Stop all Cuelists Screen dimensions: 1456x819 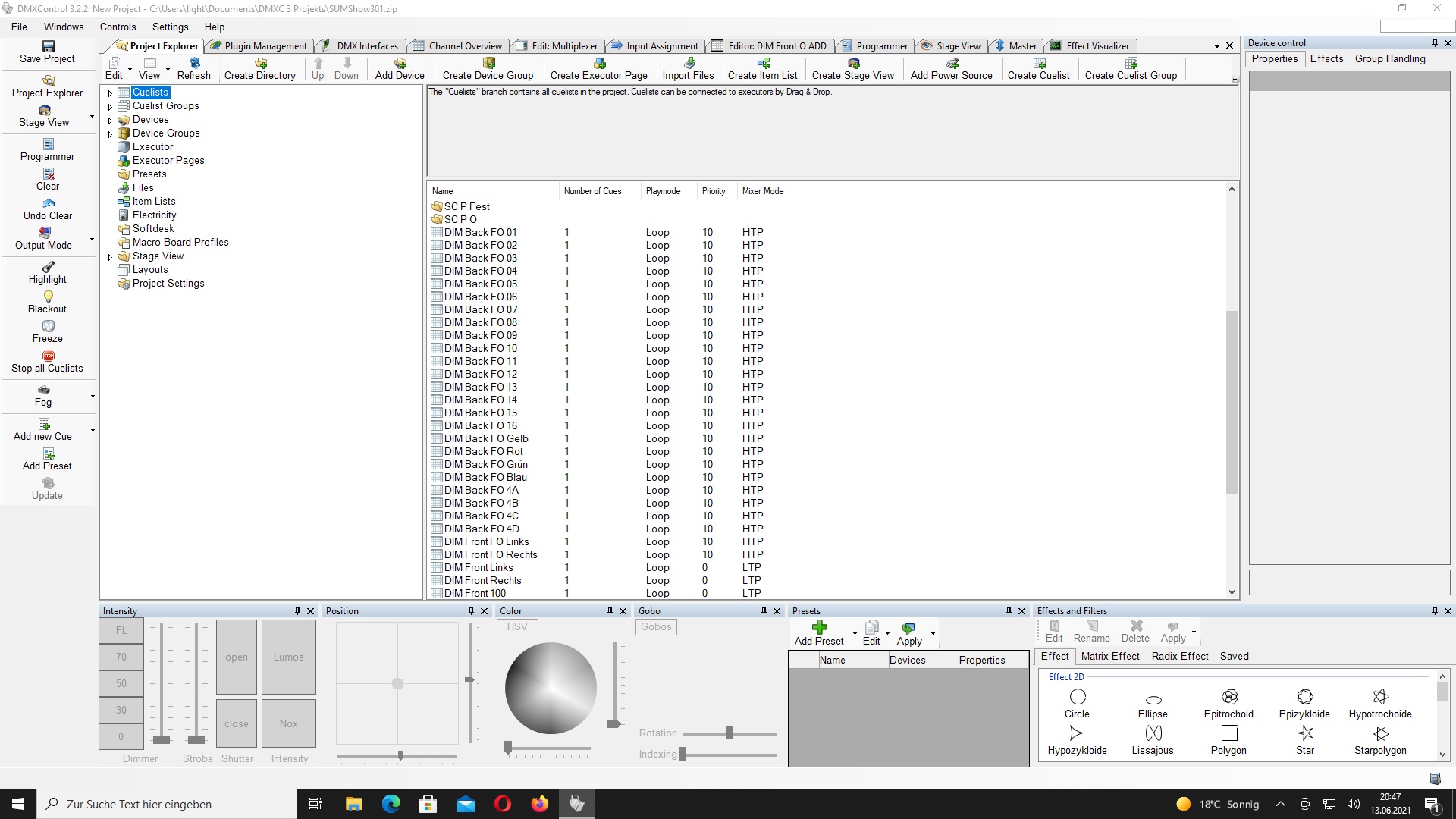[x=47, y=361]
